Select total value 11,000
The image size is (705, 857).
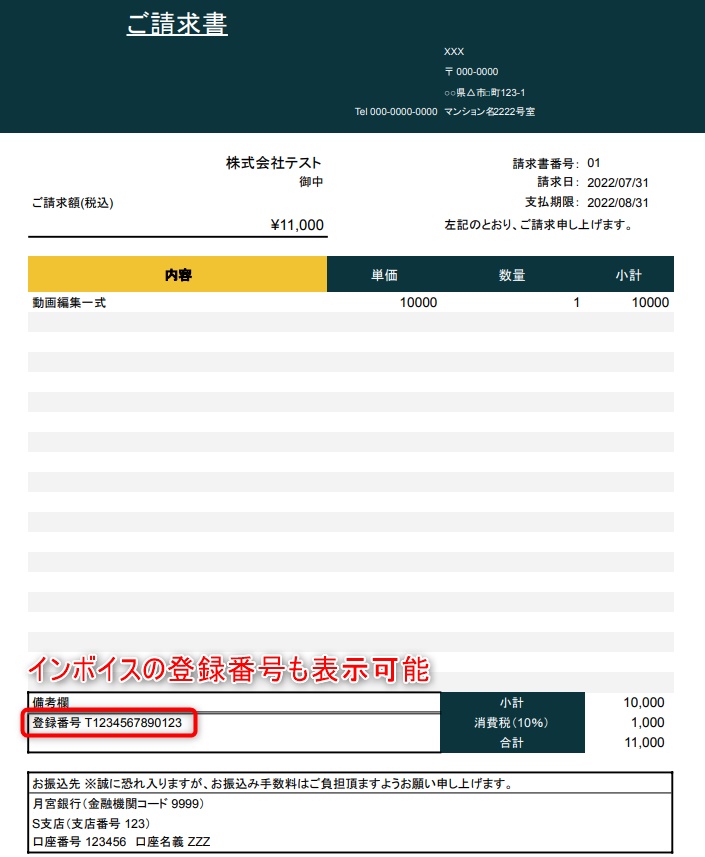click(644, 742)
